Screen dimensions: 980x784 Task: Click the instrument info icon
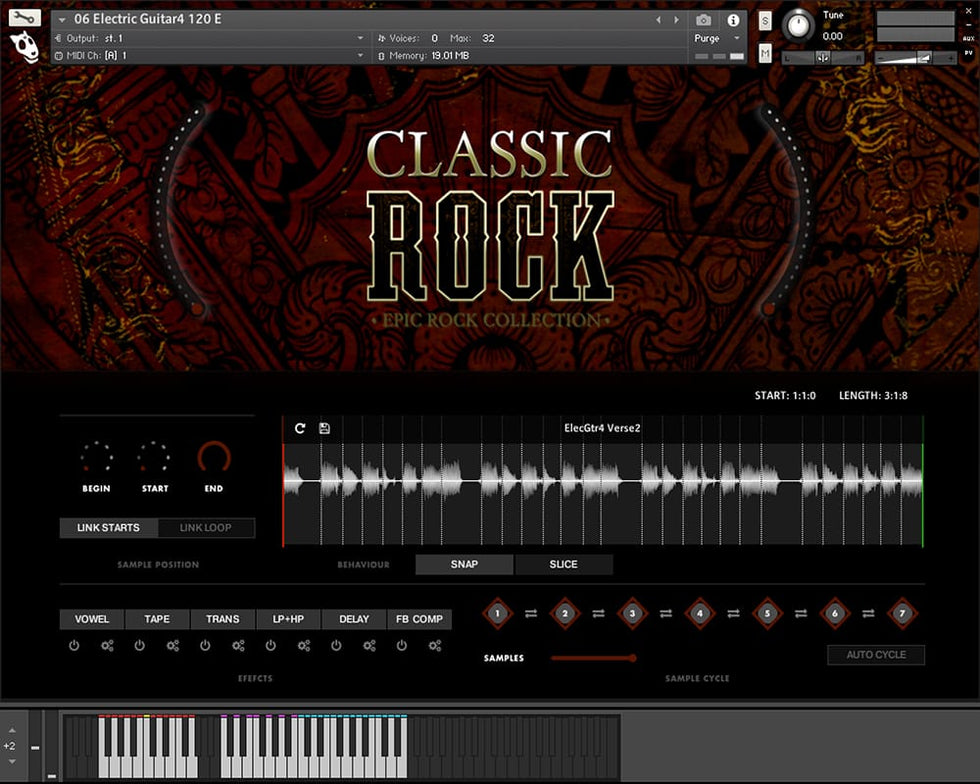click(x=733, y=20)
